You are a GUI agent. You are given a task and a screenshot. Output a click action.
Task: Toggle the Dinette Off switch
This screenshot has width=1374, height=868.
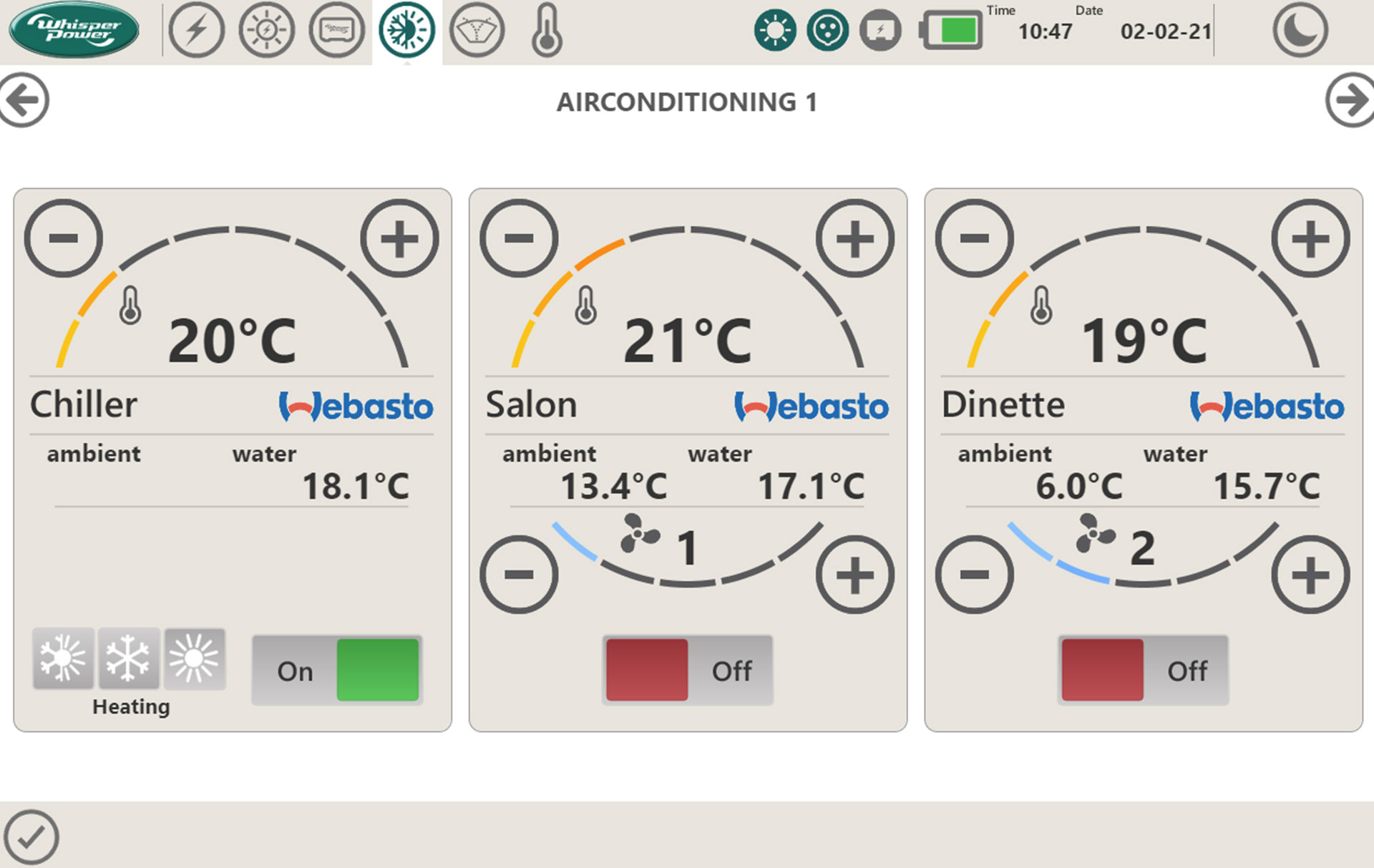point(1143,670)
